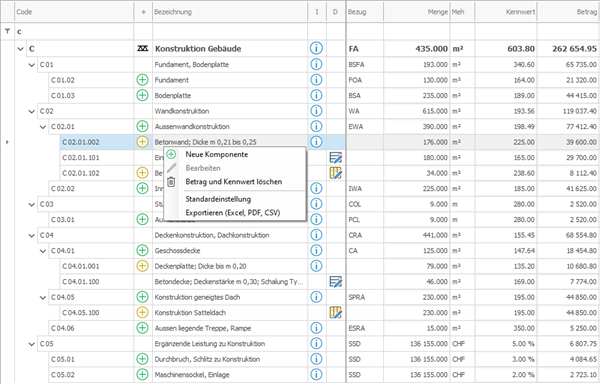The width and height of the screenshot is (600, 384).
Task: Select tree row C 02.01.101
Action: [81, 158]
